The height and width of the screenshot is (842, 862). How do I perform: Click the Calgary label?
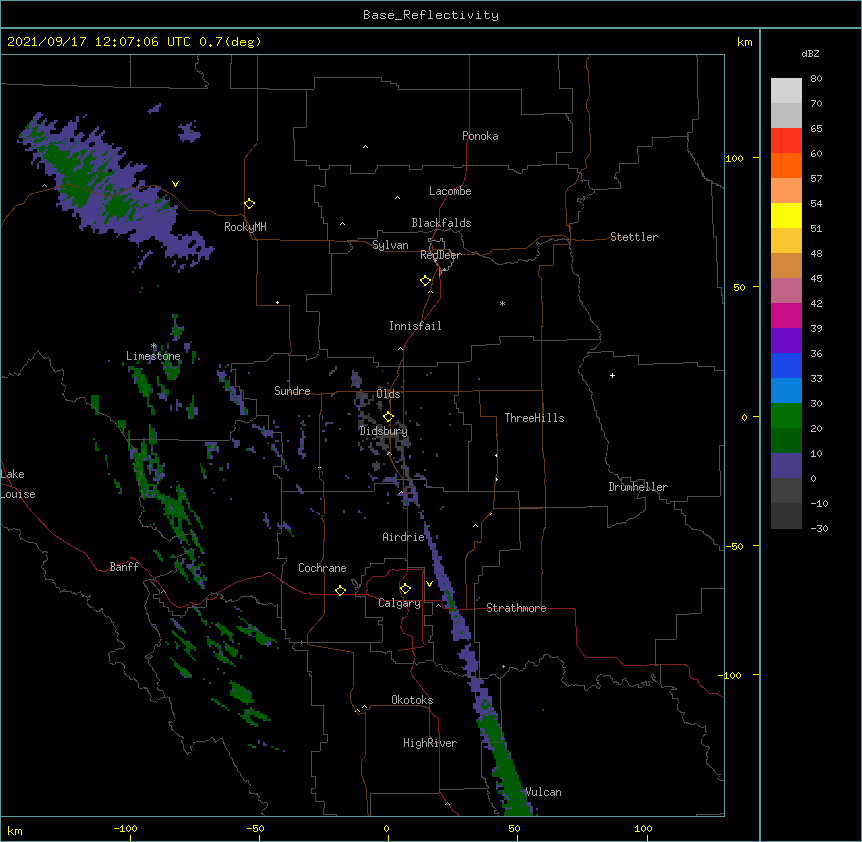(399, 603)
